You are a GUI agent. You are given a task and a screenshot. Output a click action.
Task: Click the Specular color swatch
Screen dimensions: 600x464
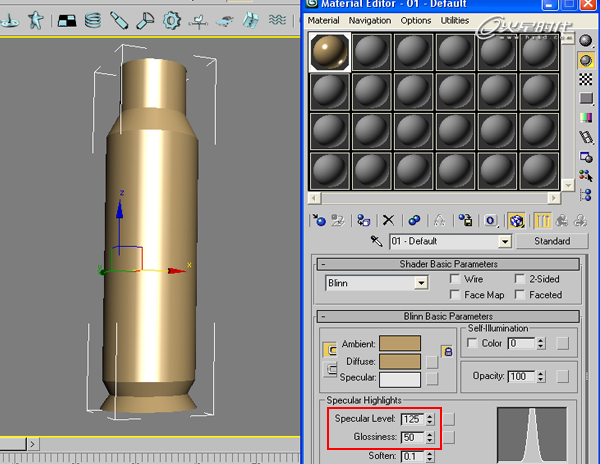[400, 379]
